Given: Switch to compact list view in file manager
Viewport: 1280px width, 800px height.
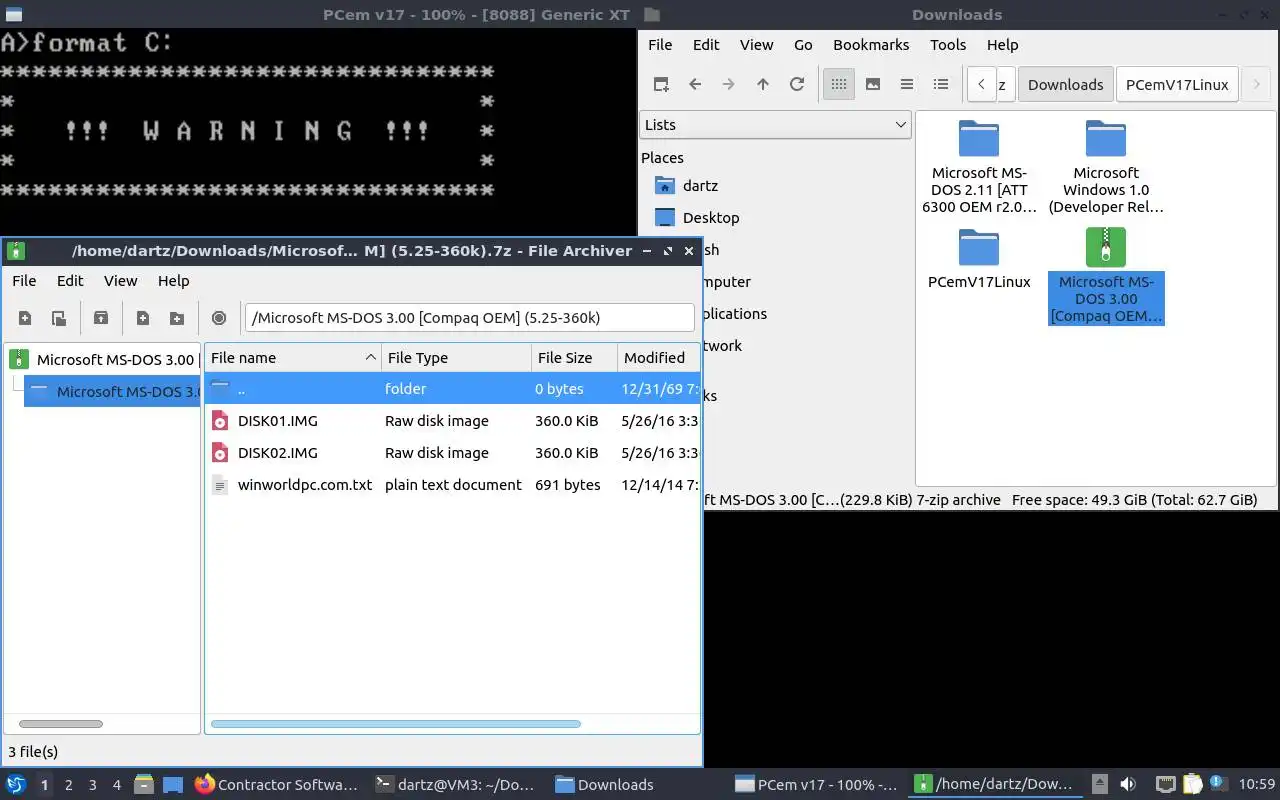Looking at the screenshot, I should pyautogui.click(x=907, y=84).
